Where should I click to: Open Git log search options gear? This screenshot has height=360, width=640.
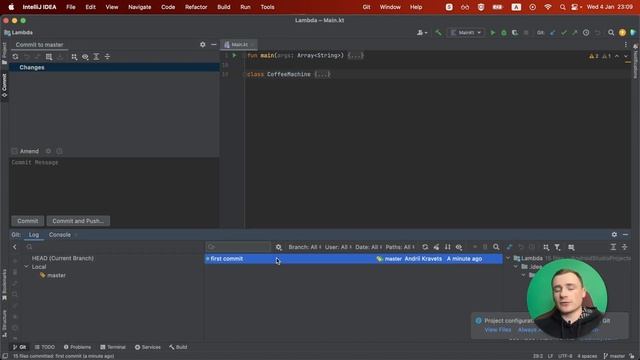point(278,247)
